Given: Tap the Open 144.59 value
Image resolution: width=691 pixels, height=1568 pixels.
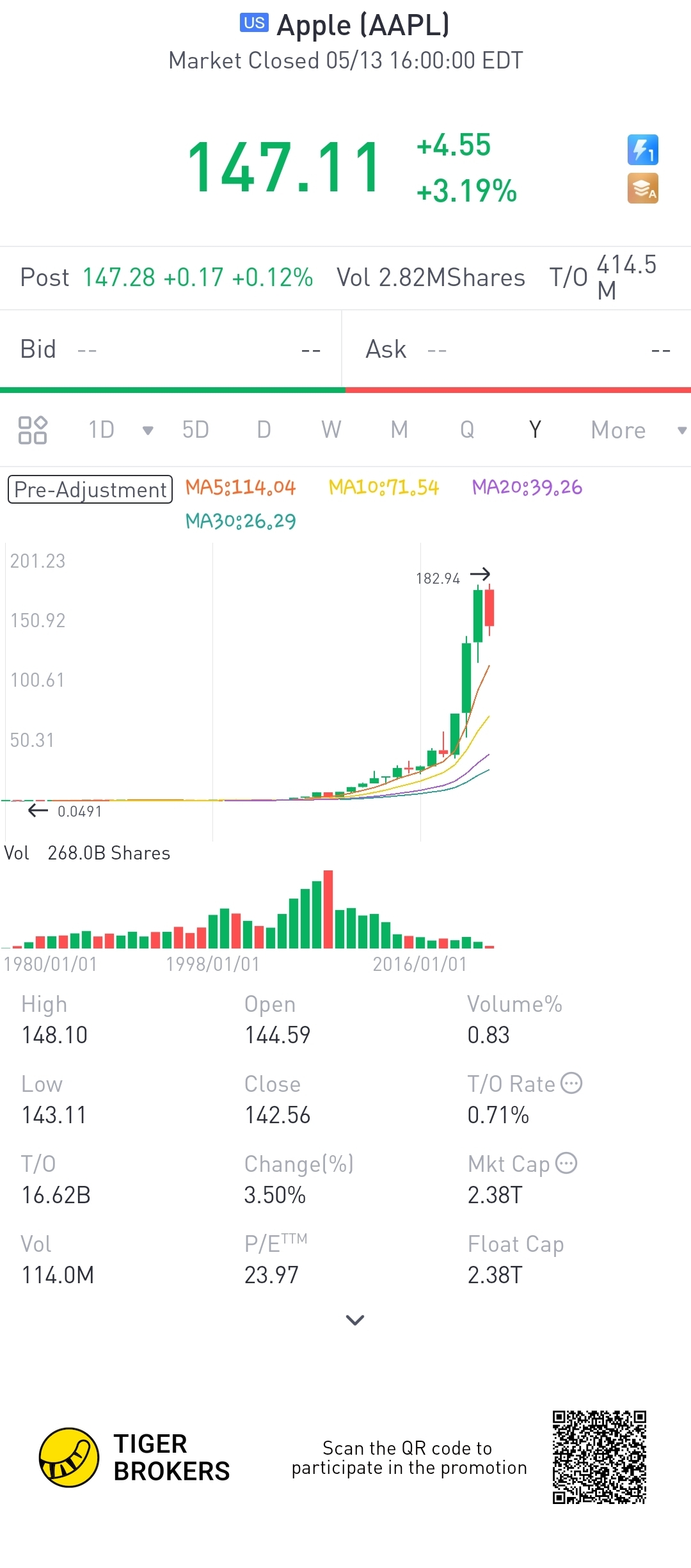Looking at the screenshot, I should click(x=278, y=1035).
